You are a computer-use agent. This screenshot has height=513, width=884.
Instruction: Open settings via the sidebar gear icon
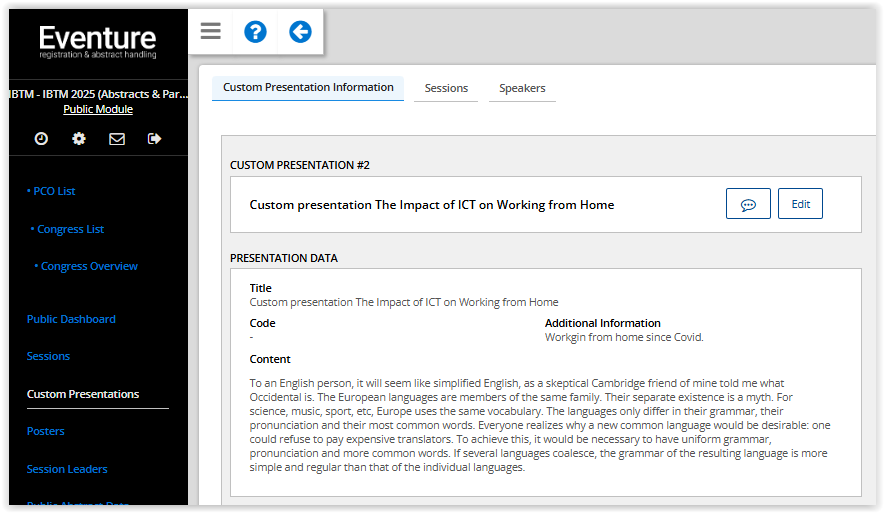click(79, 139)
